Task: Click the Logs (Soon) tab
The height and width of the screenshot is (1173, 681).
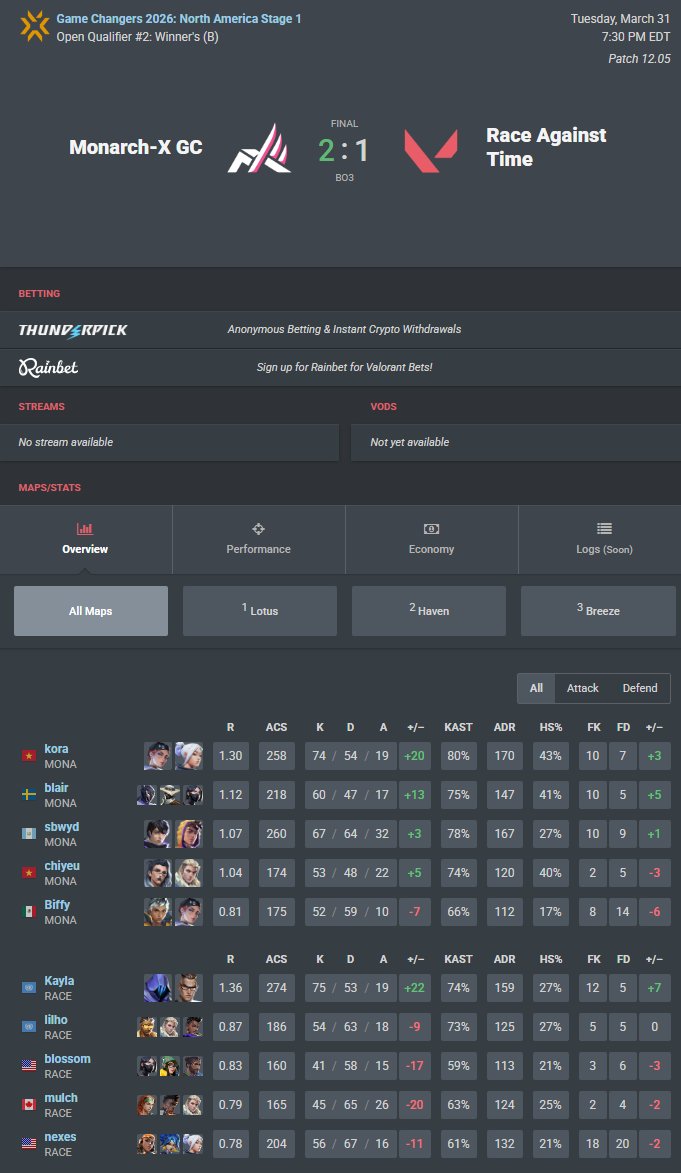Action: click(x=604, y=539)
